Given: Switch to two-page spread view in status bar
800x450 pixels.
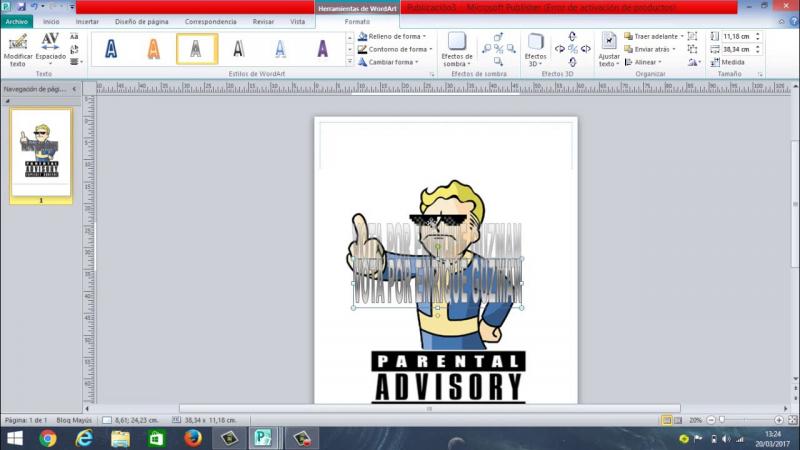Looking at the screenshot, I should click(679, 420).
